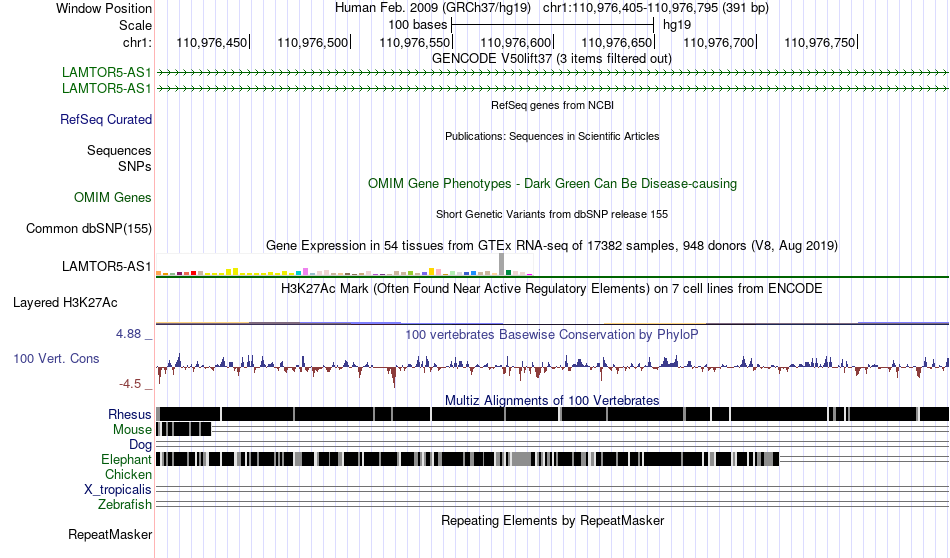Select the second LAMTOR5-AS1 GENCODE transcript label
Image resolution: width=950 pixels, height=558 pixels.
(107, 88)
